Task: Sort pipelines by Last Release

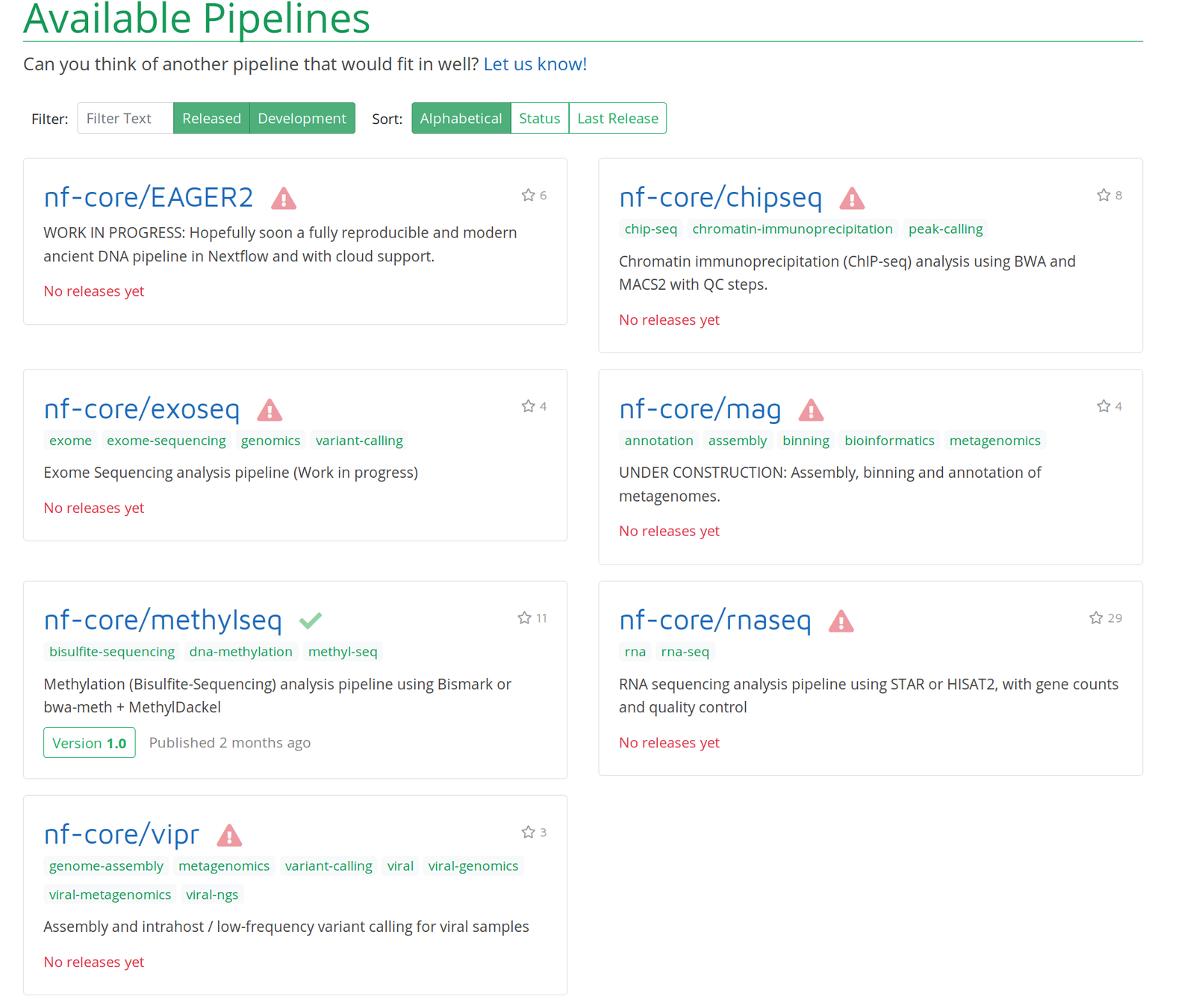Action: (617, 118)
